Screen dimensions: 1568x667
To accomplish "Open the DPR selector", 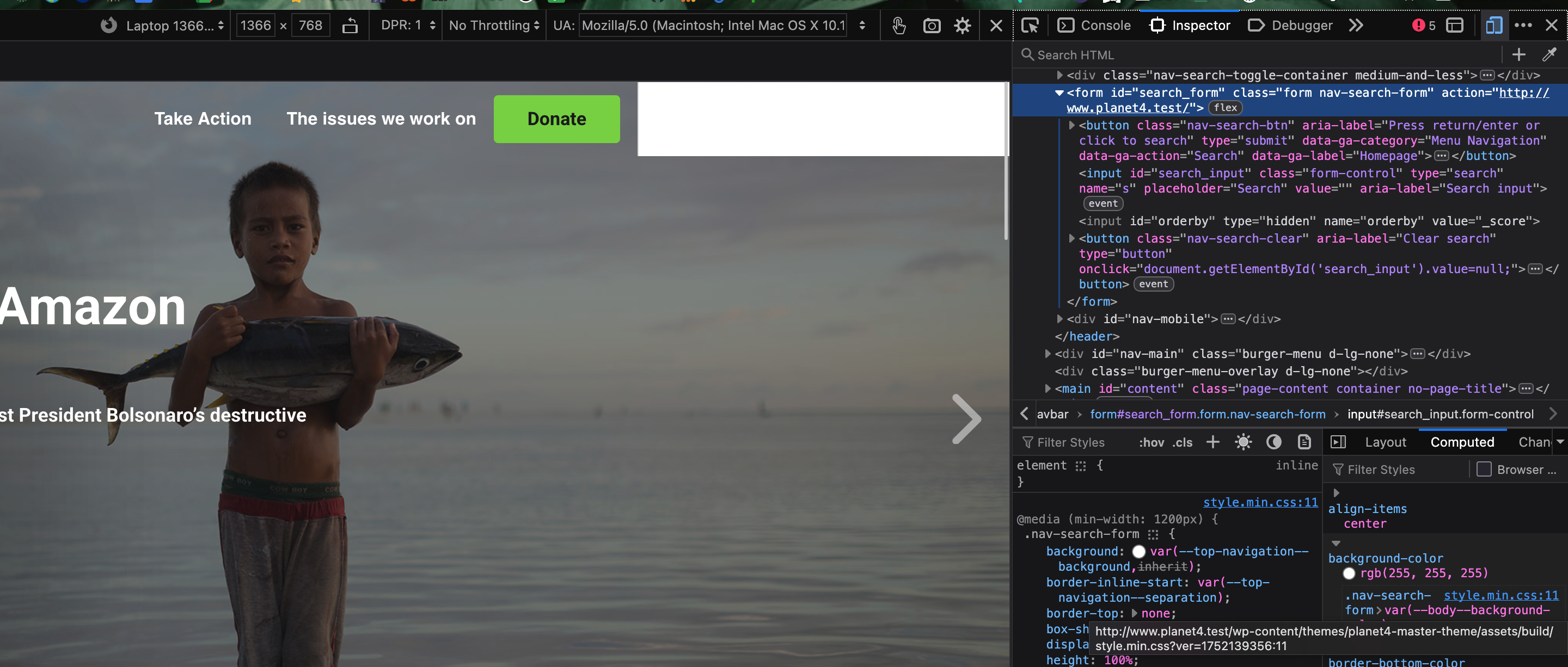I will [408, 26].
